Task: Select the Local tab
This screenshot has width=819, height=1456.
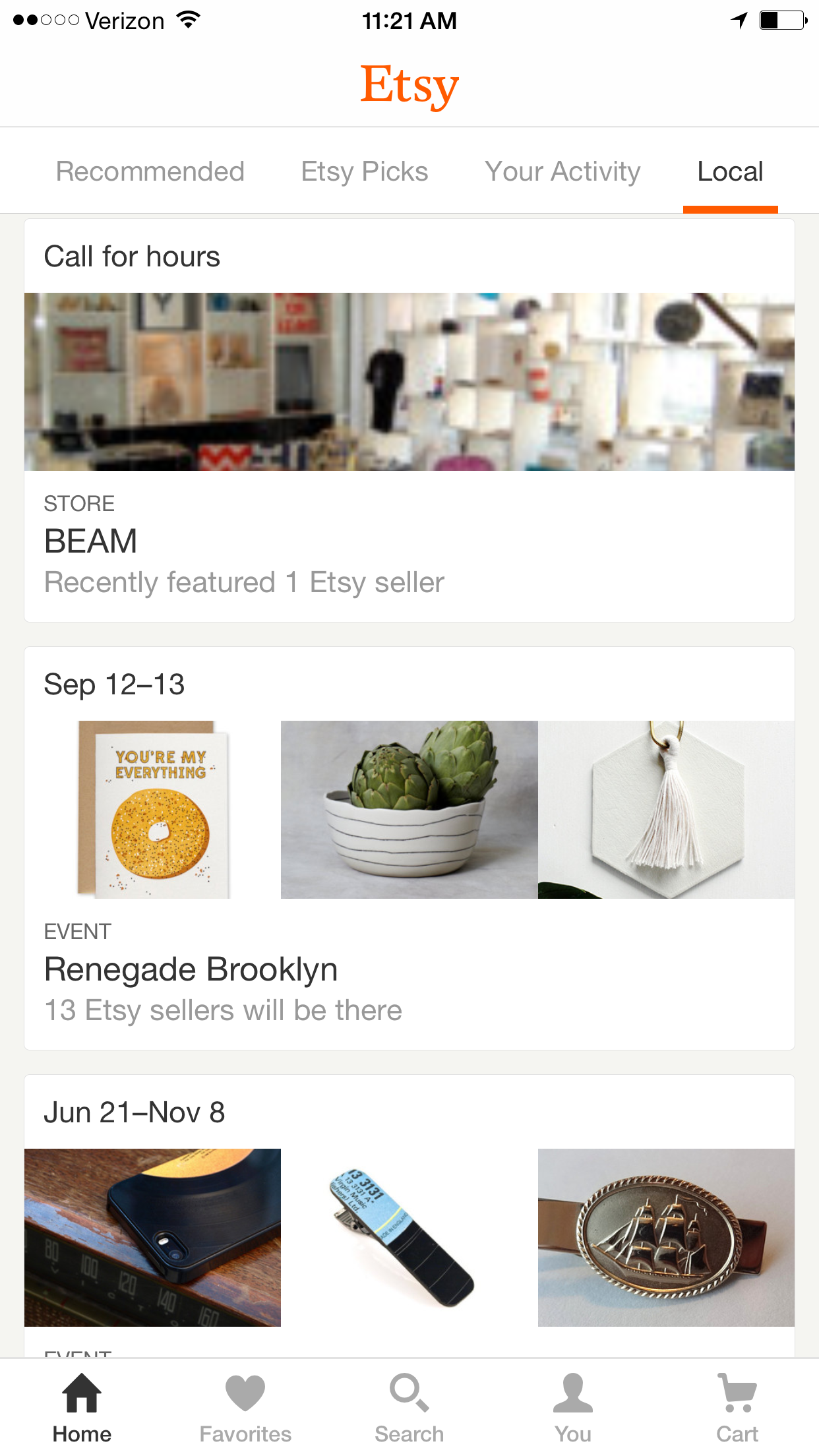Action: (730, 171)
